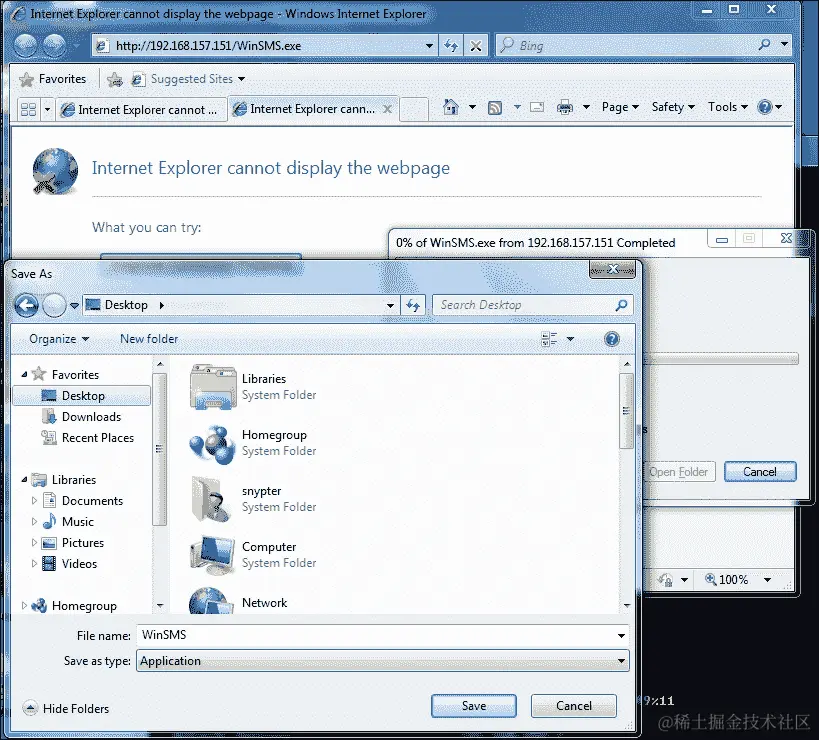The image size is (819, 740).
Task: Click the File name input field
Action: [x=382, y=635]
